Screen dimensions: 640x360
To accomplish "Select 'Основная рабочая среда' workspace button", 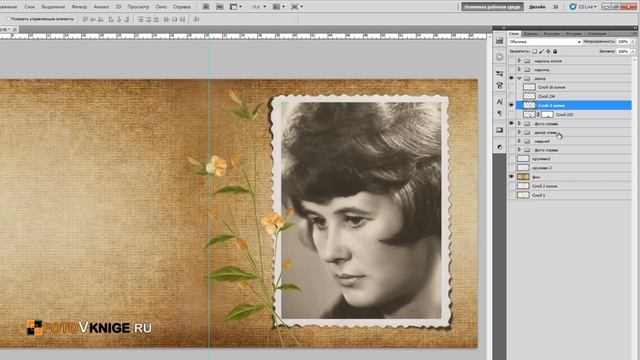I will (493, 7).
